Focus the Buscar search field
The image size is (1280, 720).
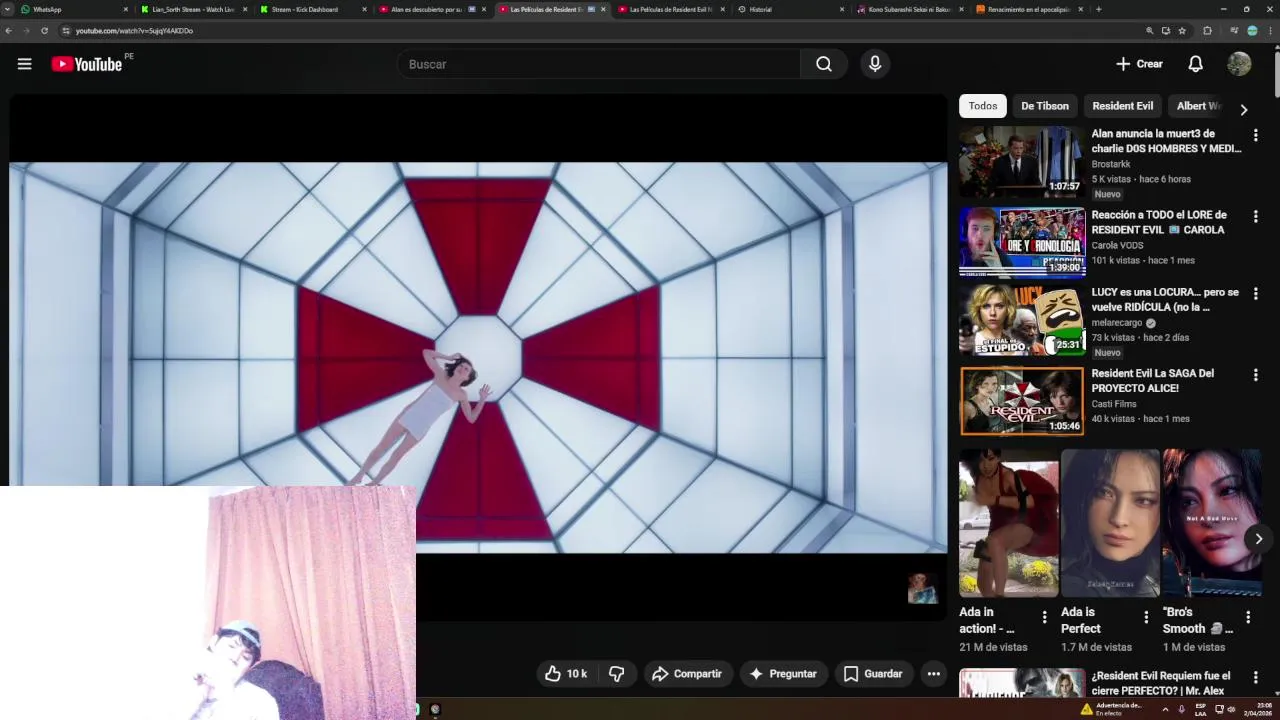tap(598, 64)
